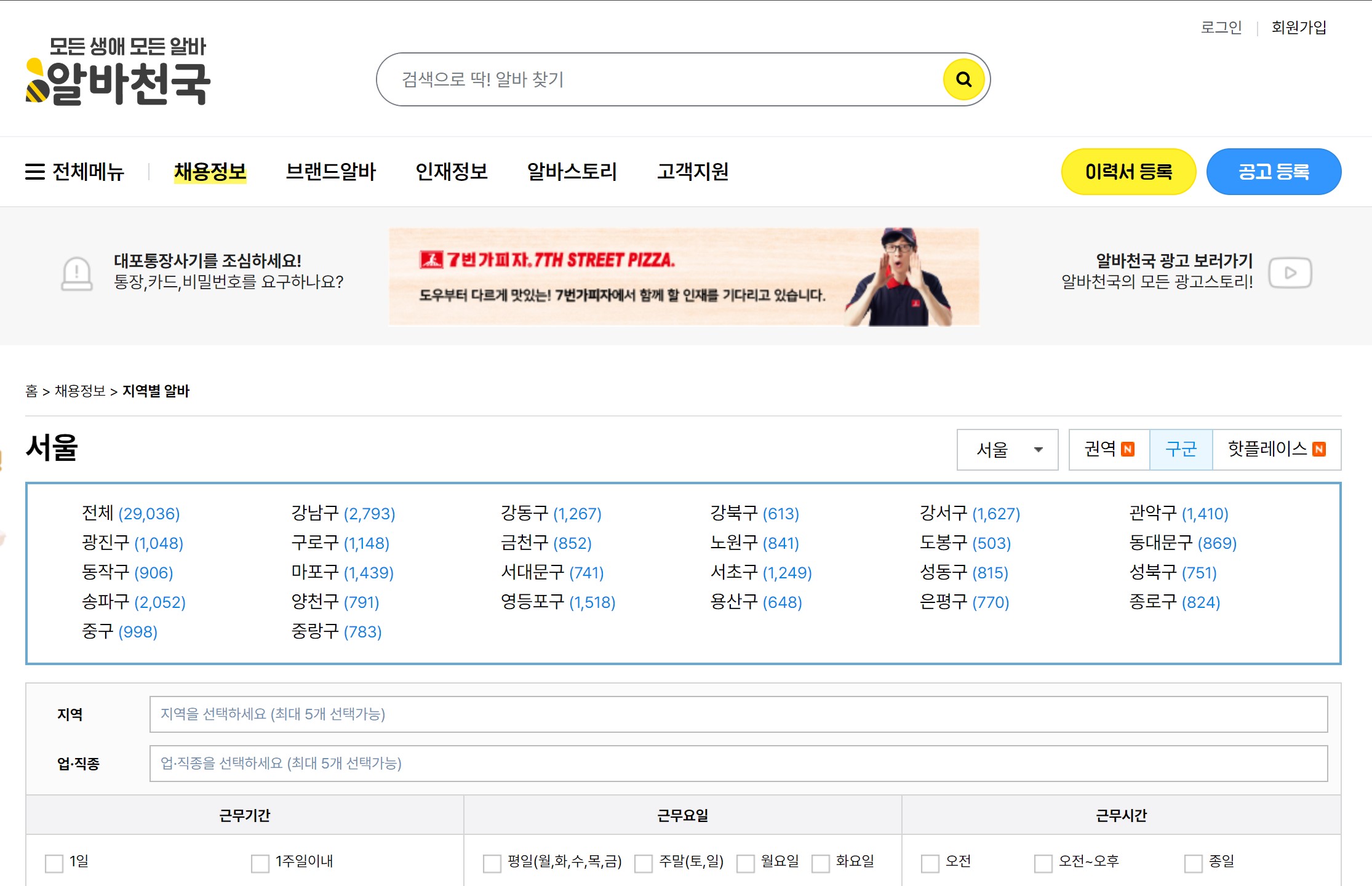Image resolution: width=1372 pixels, height=886 pixels.
Task: Click the video play icon beside 광고 보러가기
Action: point(1290,273)
